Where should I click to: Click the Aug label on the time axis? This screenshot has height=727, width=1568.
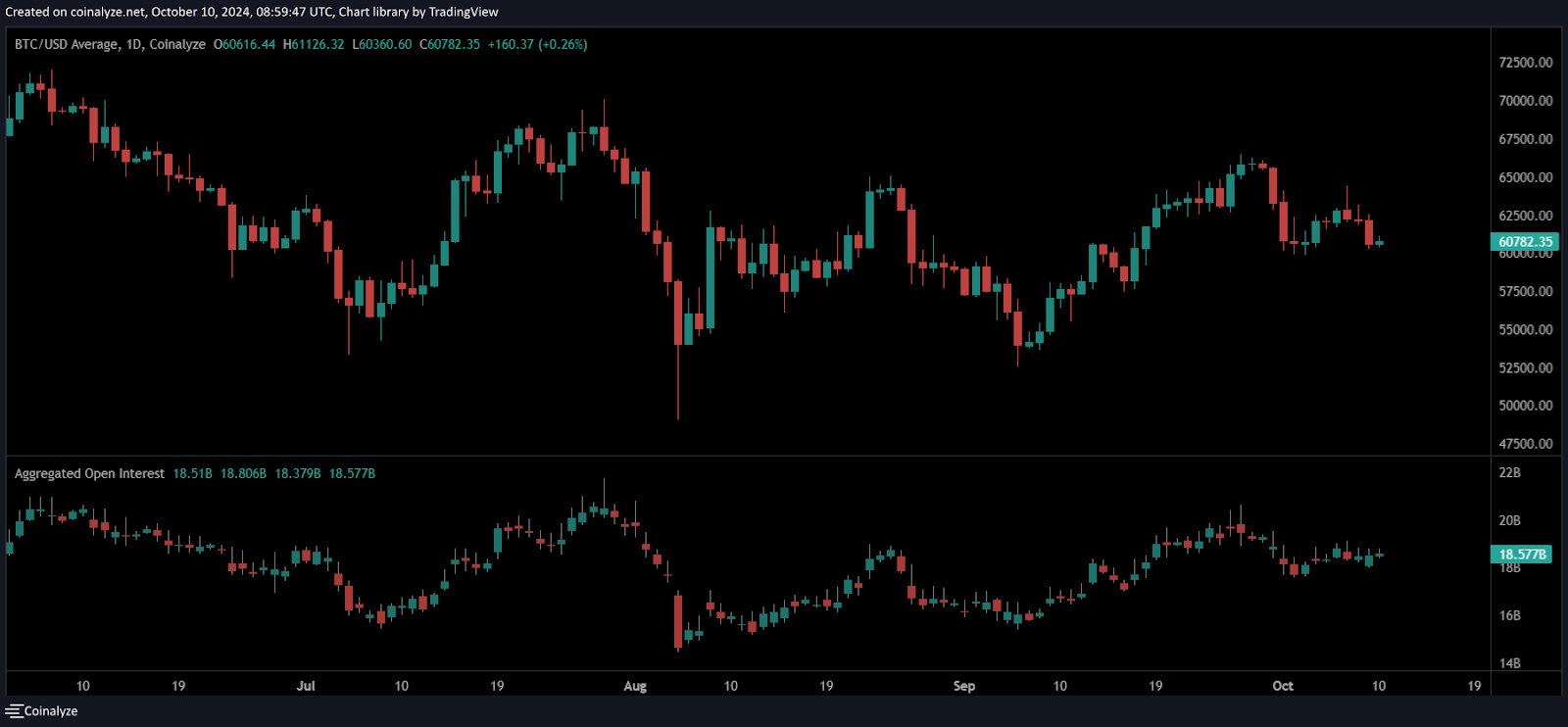tap(635, 686)
